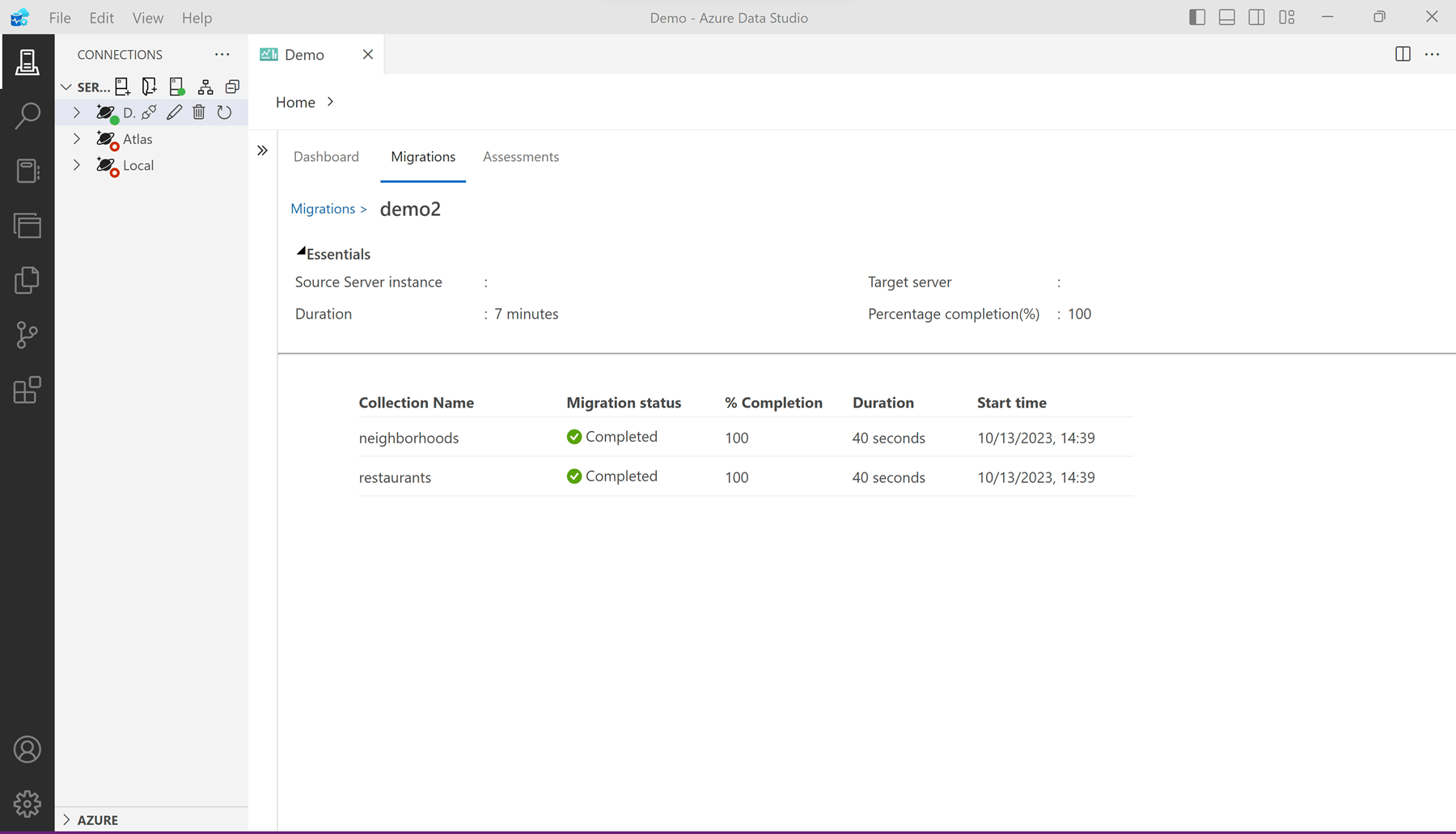Click the New Server Group icon

(150, 87)
